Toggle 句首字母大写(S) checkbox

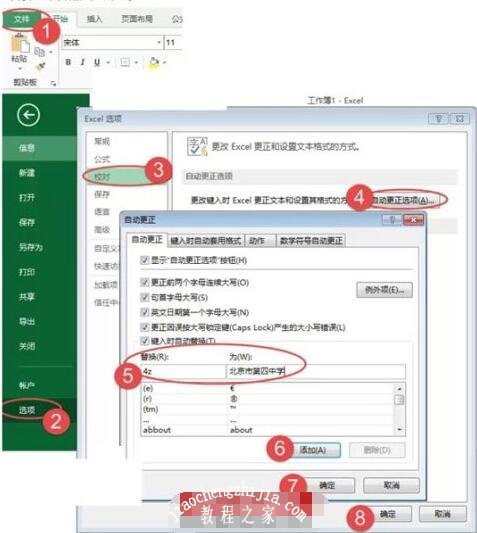pos(144,297)
